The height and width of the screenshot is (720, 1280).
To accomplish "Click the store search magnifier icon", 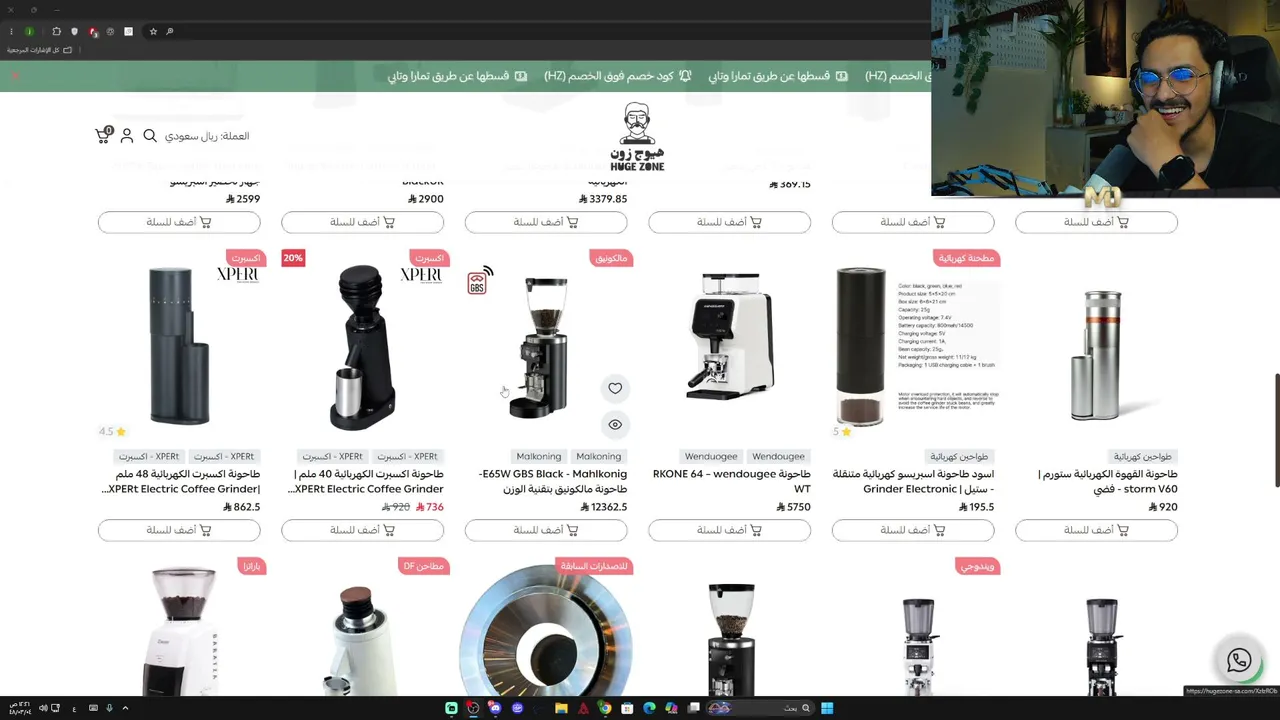I will click(150, 136).
